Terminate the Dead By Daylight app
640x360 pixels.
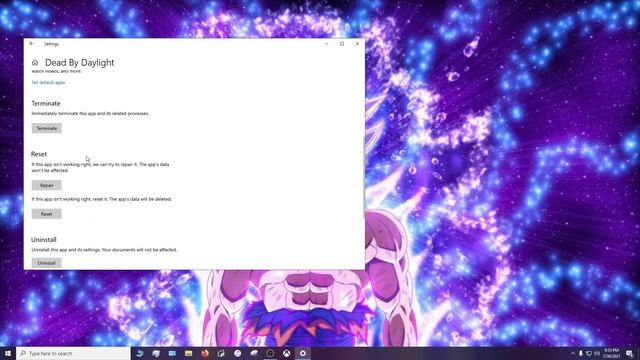click(x=47, y=128)
